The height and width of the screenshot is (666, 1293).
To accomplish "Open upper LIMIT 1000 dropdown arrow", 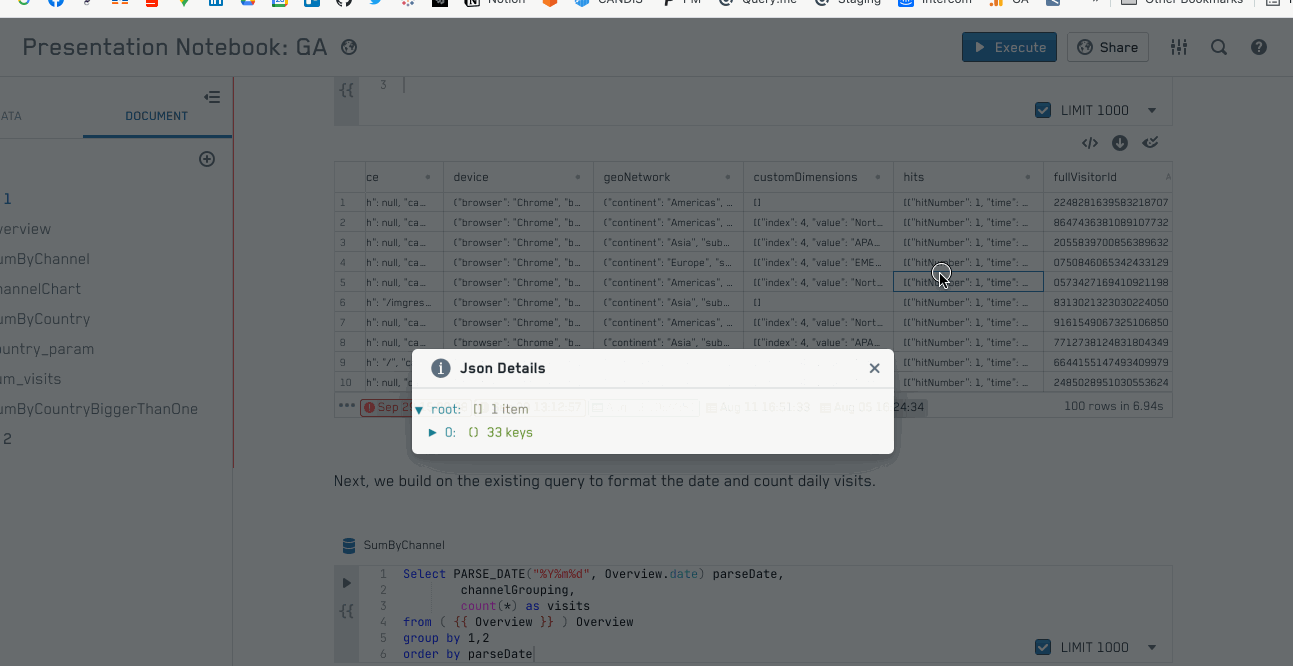I will 1152,111.
